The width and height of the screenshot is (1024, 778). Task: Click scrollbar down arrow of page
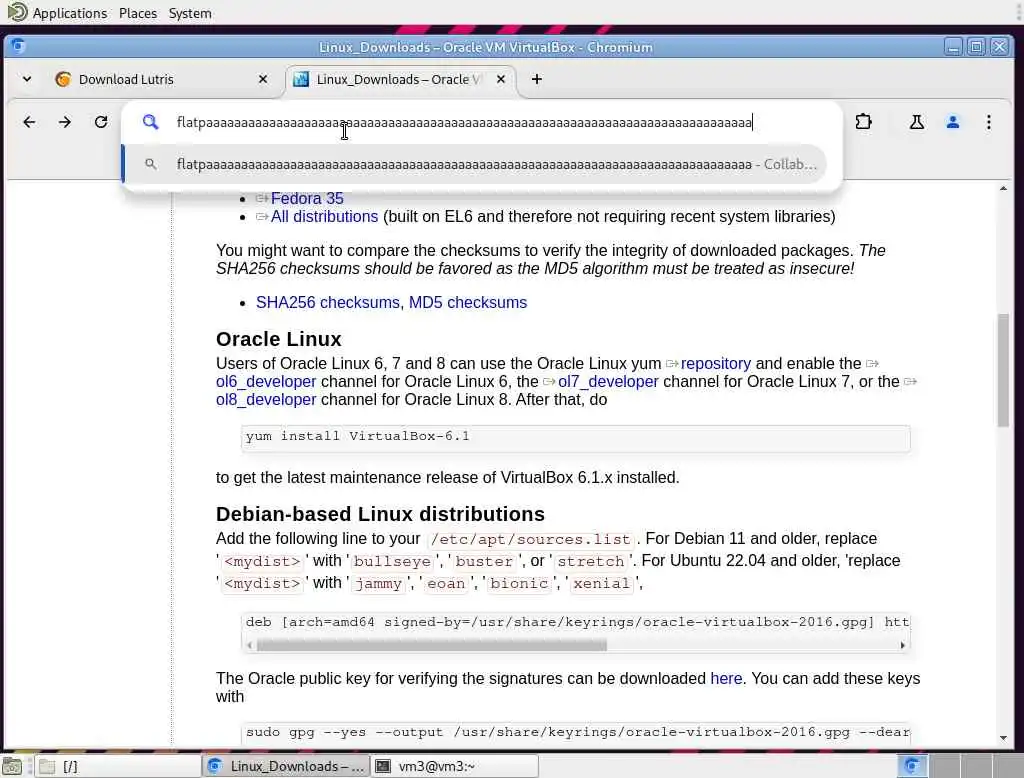tap(1003, 739)
